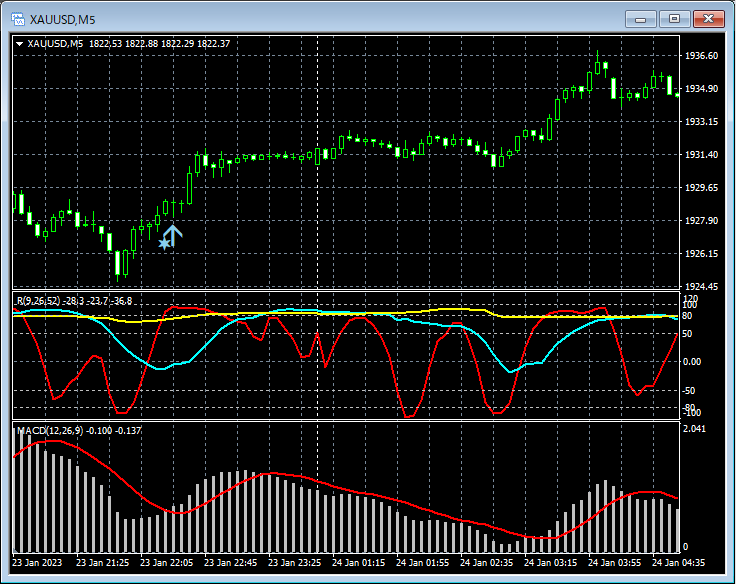The height and width of the screenshot is (584, 737).
Task: Click the 24 Jan 01:15 time label
Action: click(359, 563)
